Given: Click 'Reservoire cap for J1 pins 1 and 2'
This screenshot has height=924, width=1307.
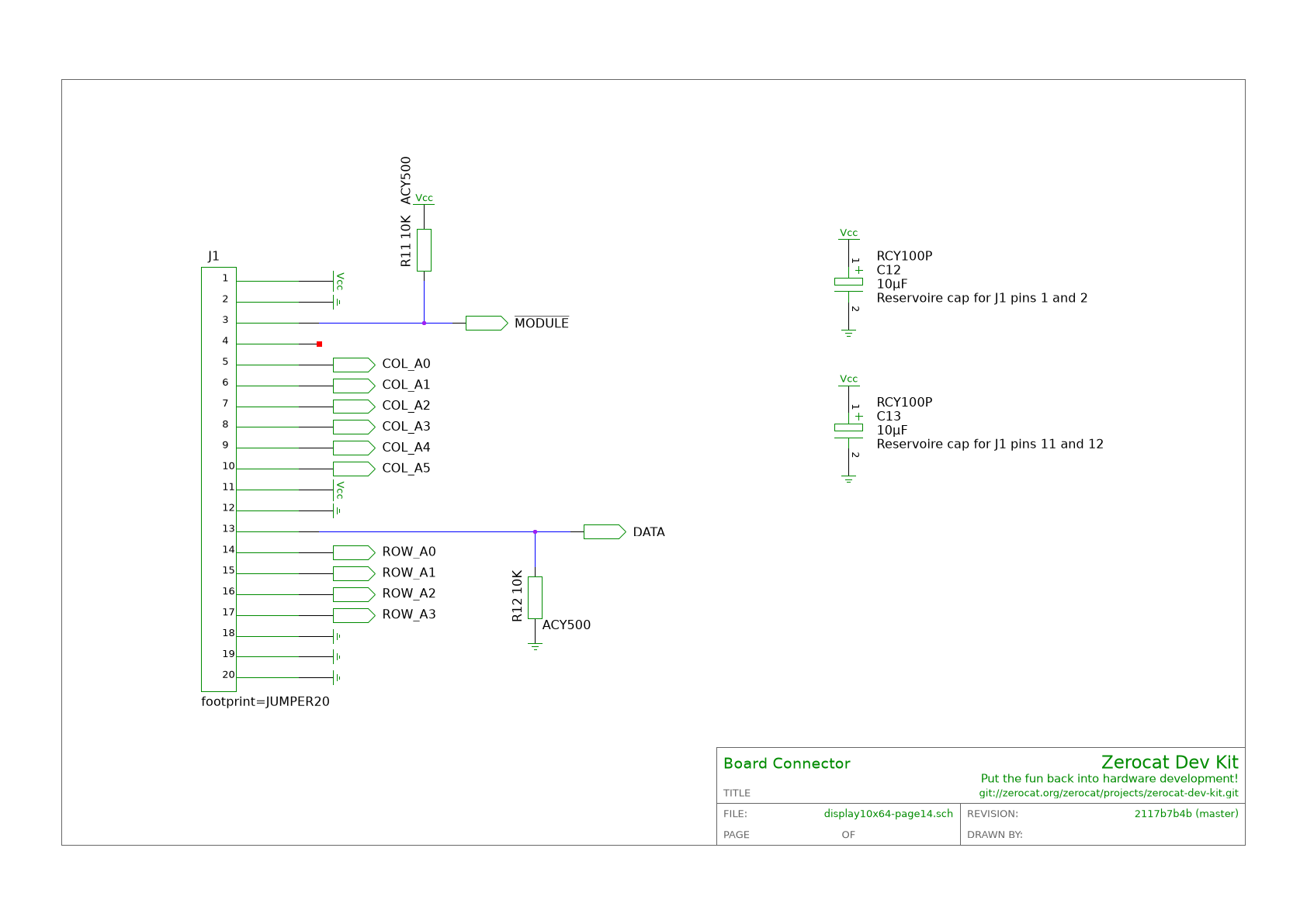Looking at the screenshot, I should pyautogui.click(x=982, y=298).
